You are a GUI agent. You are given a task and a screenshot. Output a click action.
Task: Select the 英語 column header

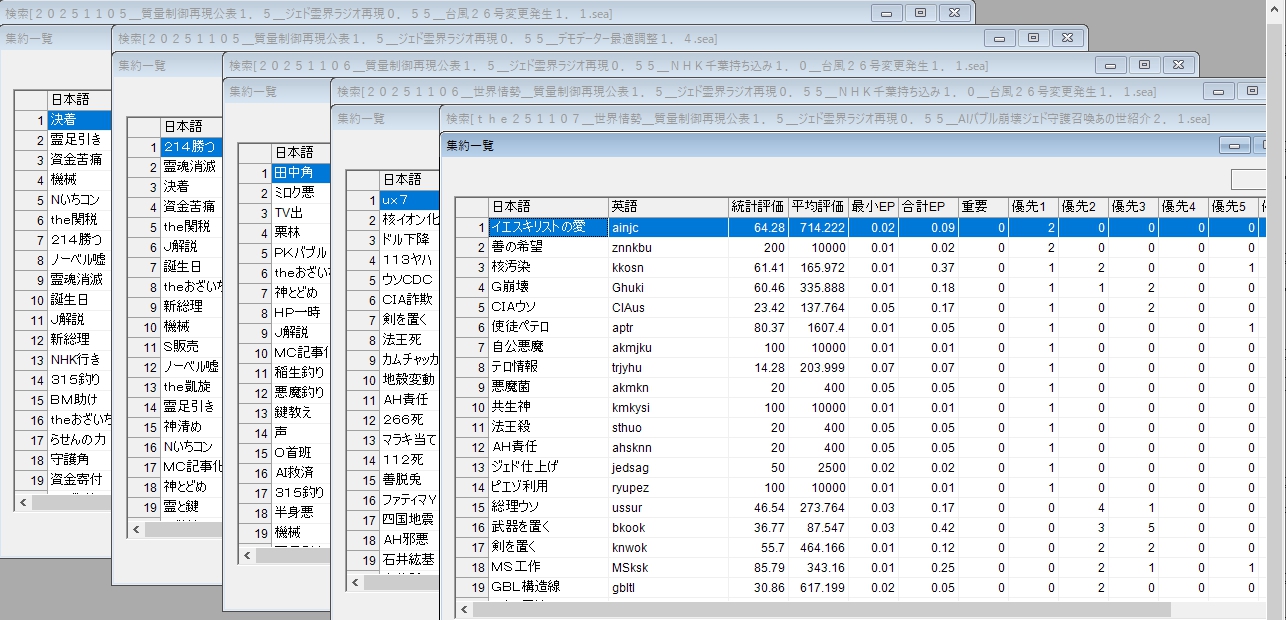click(x=667, y=207)
